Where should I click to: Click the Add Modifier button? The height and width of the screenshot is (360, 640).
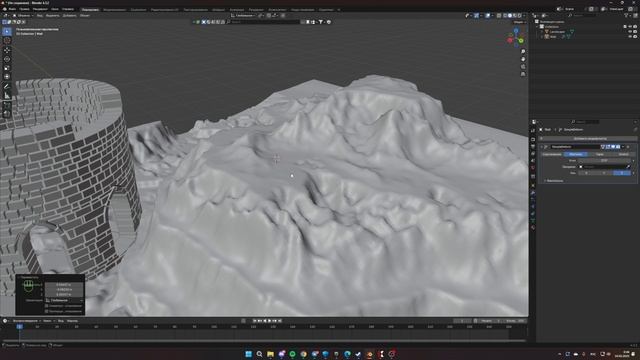coord(587,138)
